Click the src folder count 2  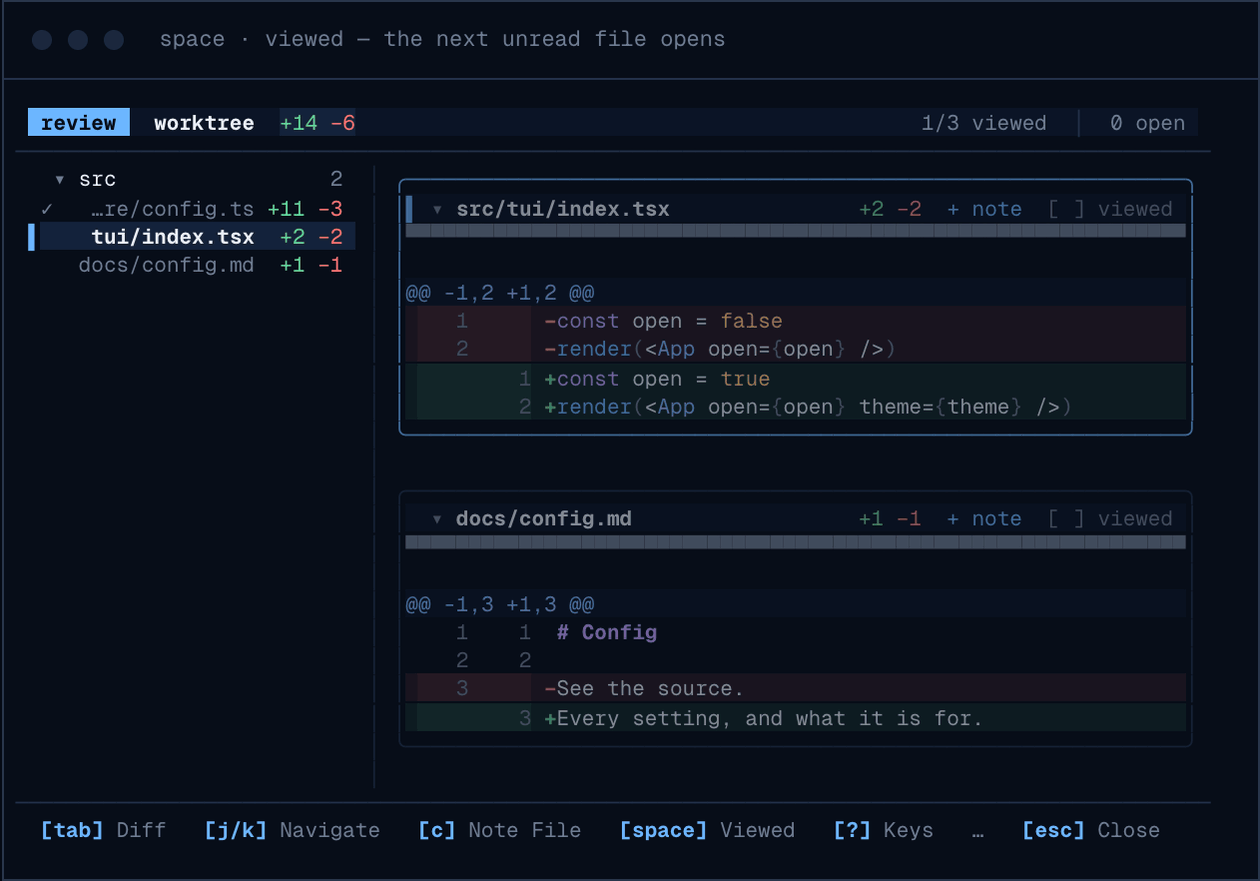tap(336, 179)
